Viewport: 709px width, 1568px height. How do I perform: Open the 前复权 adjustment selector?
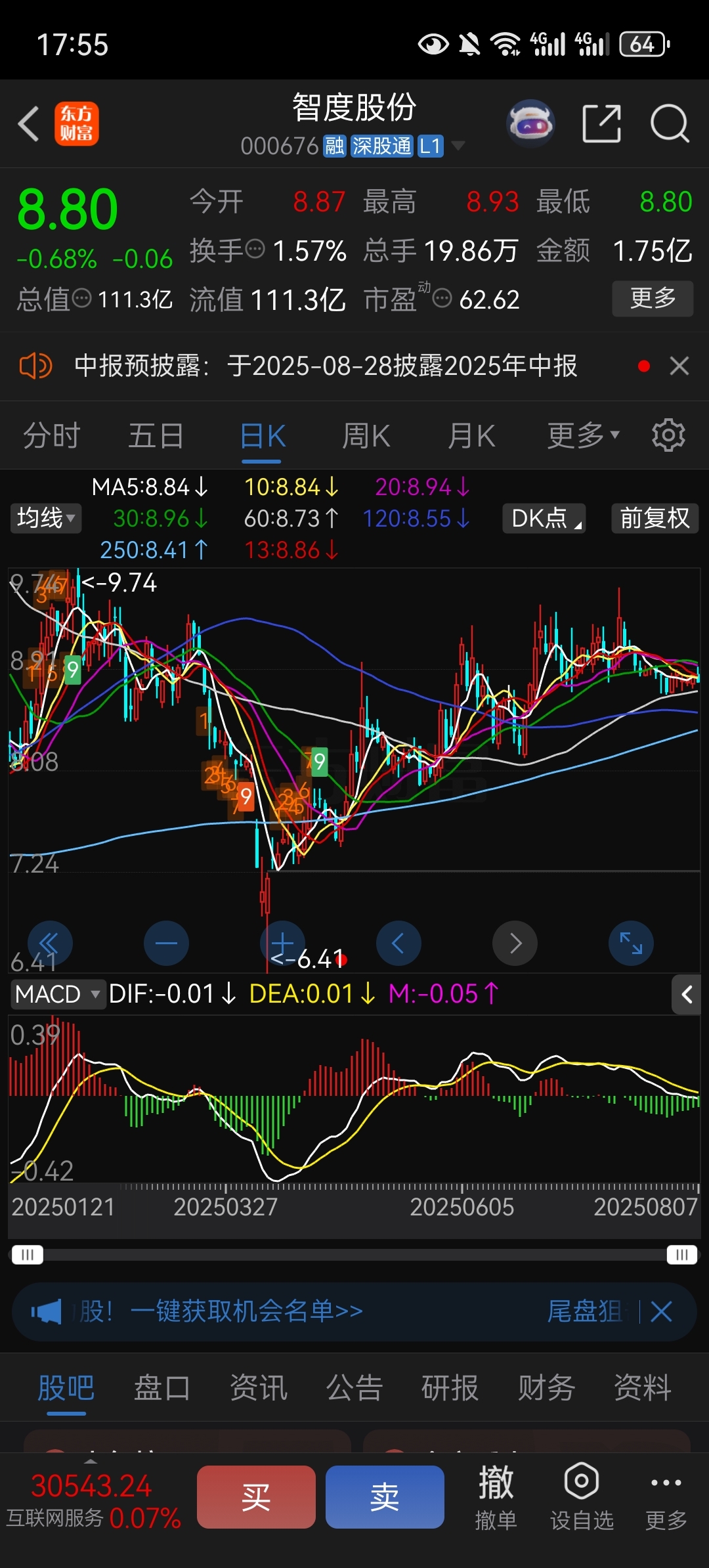point(655,518)
